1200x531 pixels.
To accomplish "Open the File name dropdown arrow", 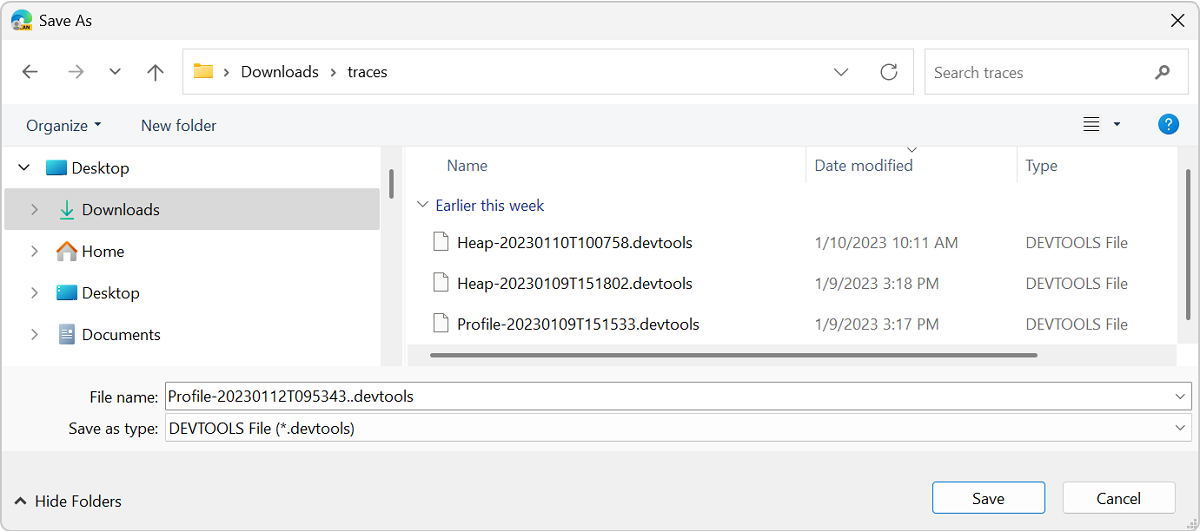I will coord(1181,396).
